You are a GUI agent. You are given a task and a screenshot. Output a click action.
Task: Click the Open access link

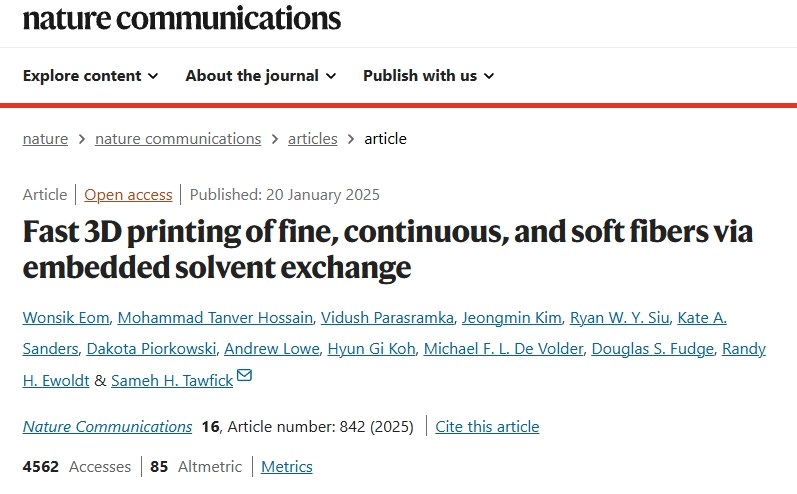(128, 195)
